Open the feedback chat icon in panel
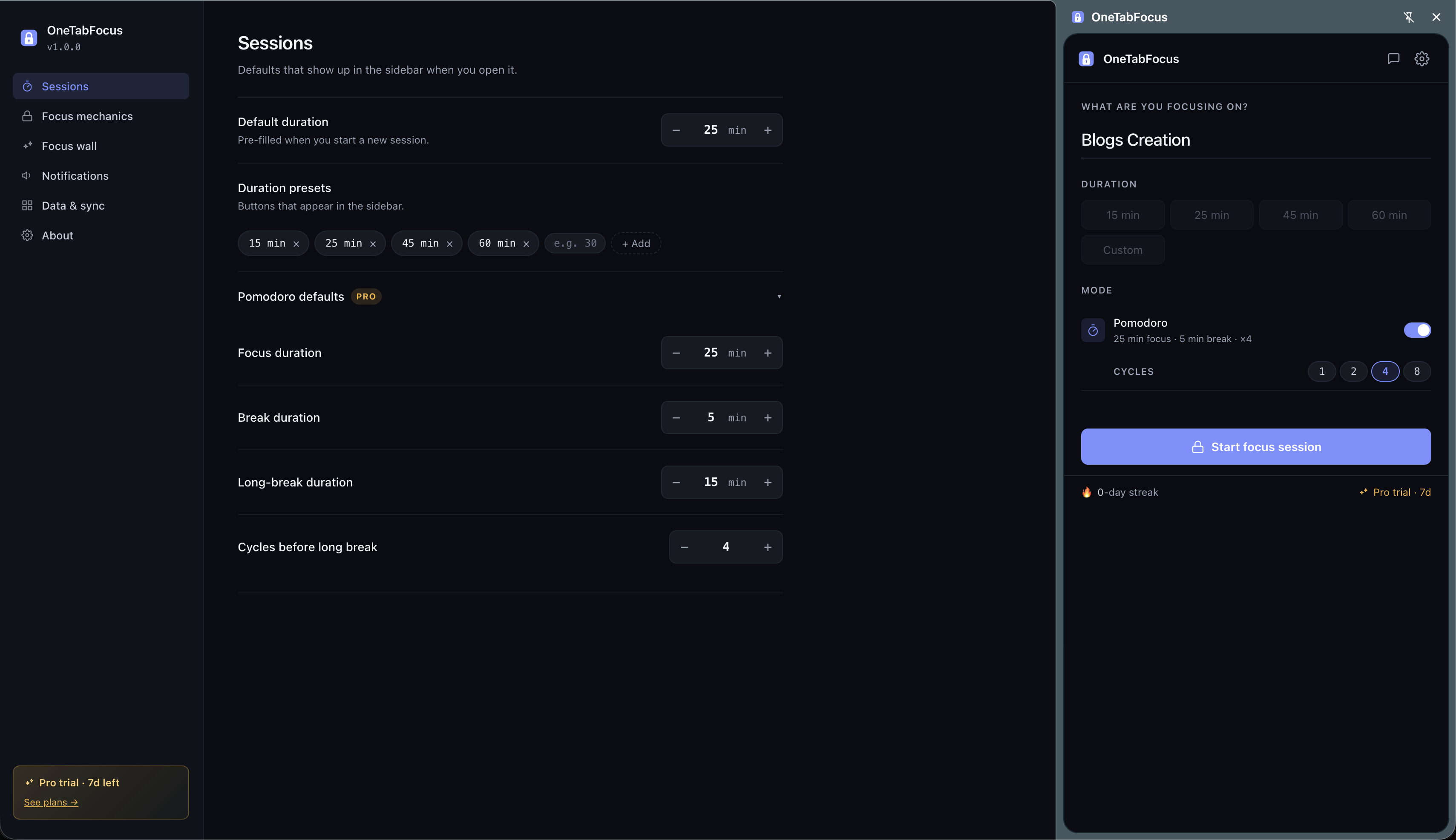The height and width of the screenshot is (840, 1456). coord(1394,59)
